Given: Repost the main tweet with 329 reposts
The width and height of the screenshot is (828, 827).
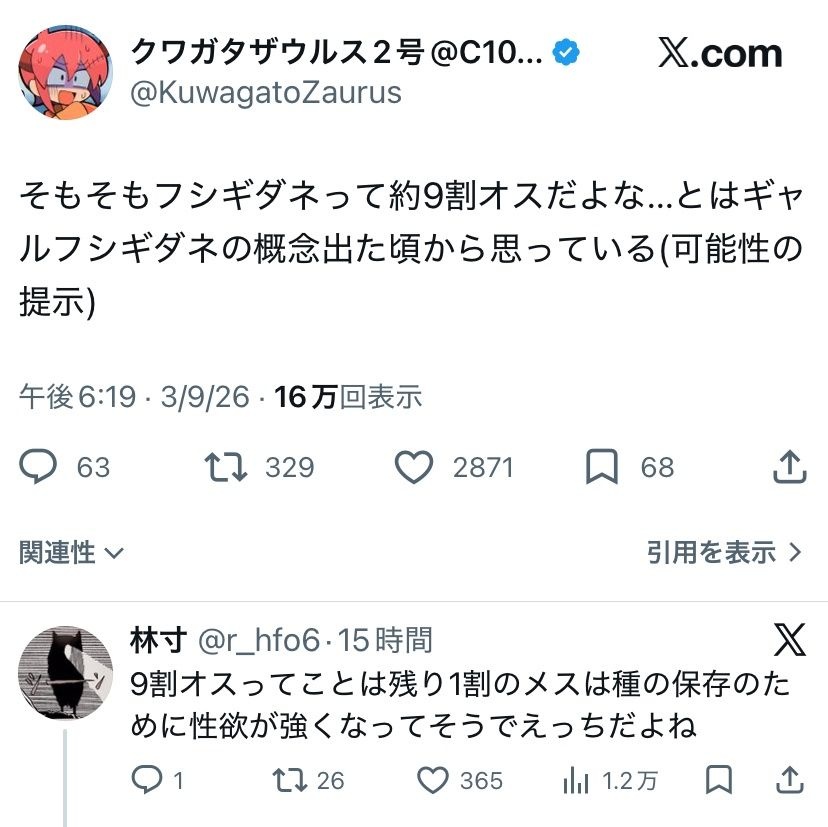Looking at the screenshot, I should pos(225,467).
